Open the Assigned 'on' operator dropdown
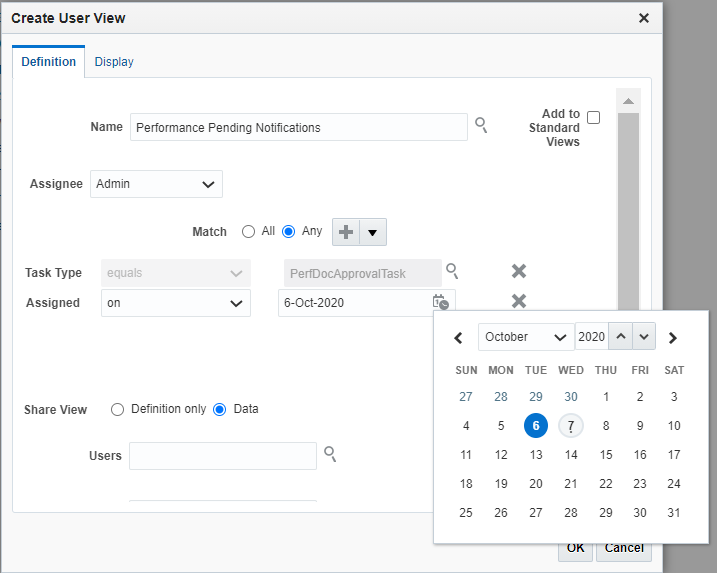The width and height of the screenshot is (717, 573). point(176,303)
